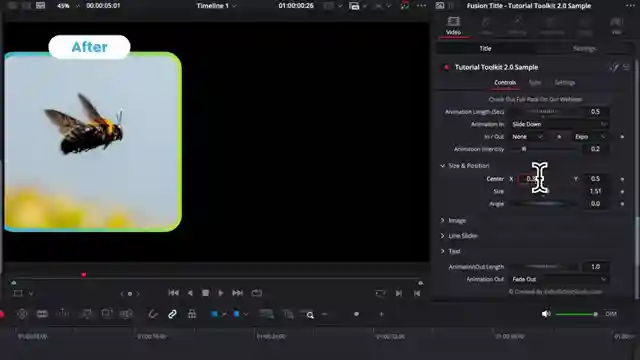Image resolution: width=640 pixels, height=360 pixels.
Task: Click the timeline timecode 01:00:00:26
Action: click(296, 6)
